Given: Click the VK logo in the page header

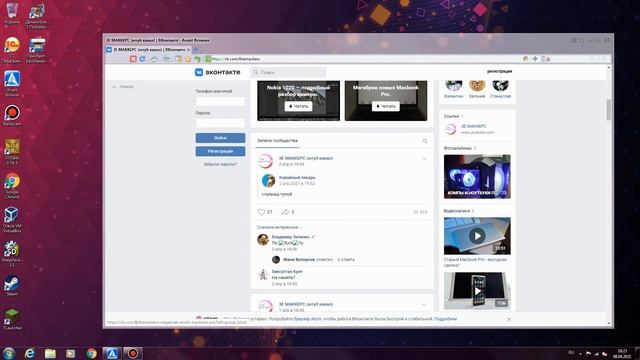Looking at the screenshot, I should (217, 72).
